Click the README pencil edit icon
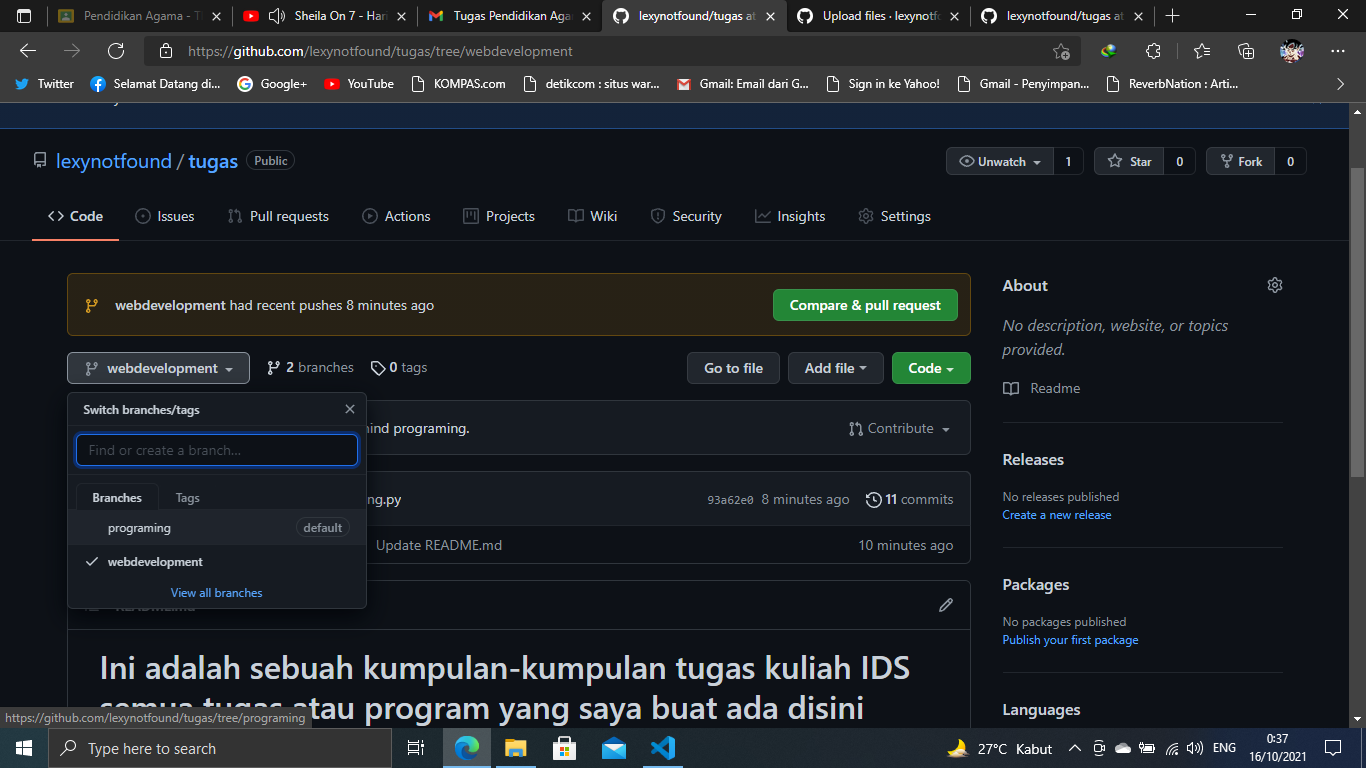The width and height of the screenshot is (1366, 768). coord(946,605)
